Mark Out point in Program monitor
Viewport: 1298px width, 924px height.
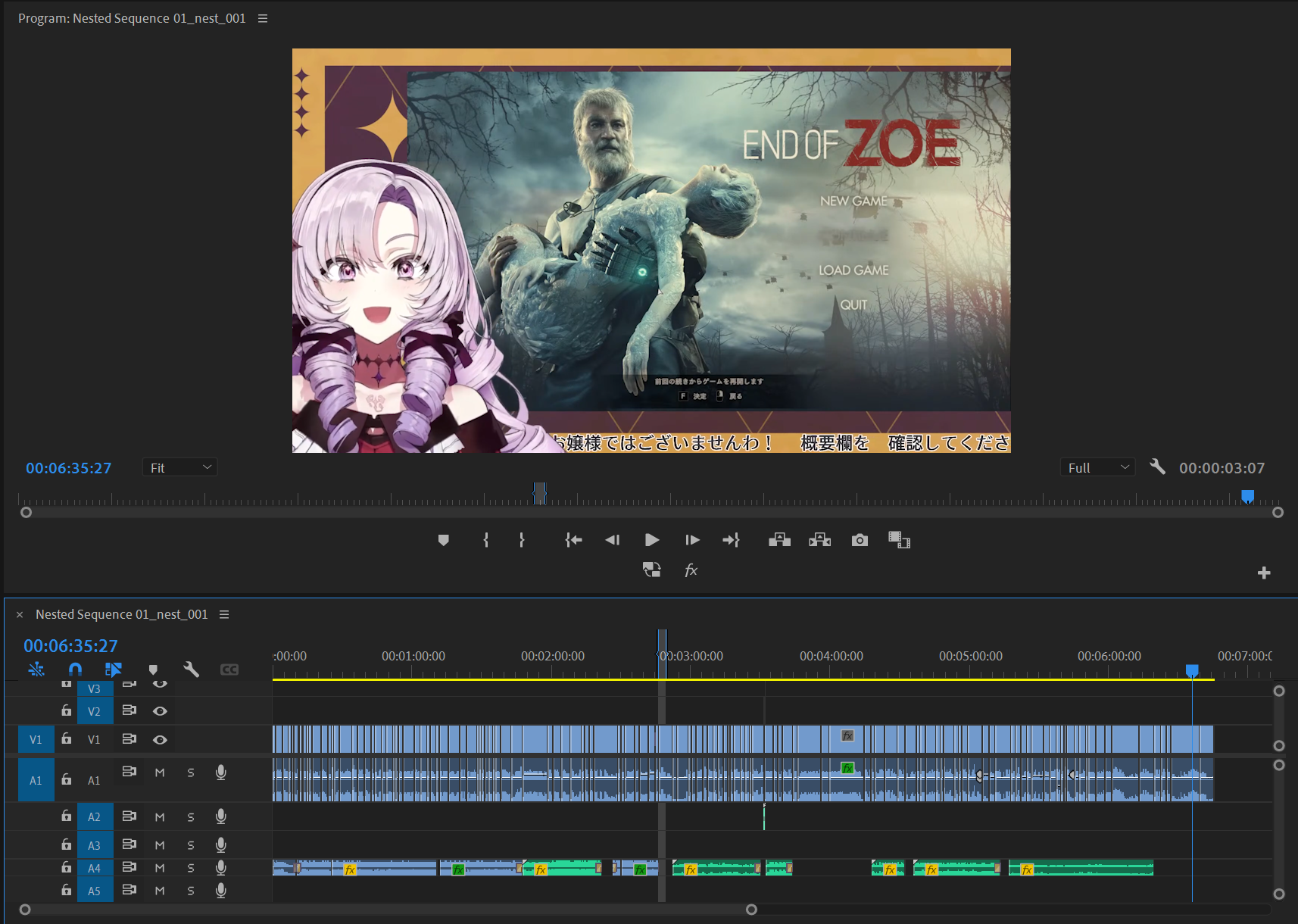[x=522, y=540]
